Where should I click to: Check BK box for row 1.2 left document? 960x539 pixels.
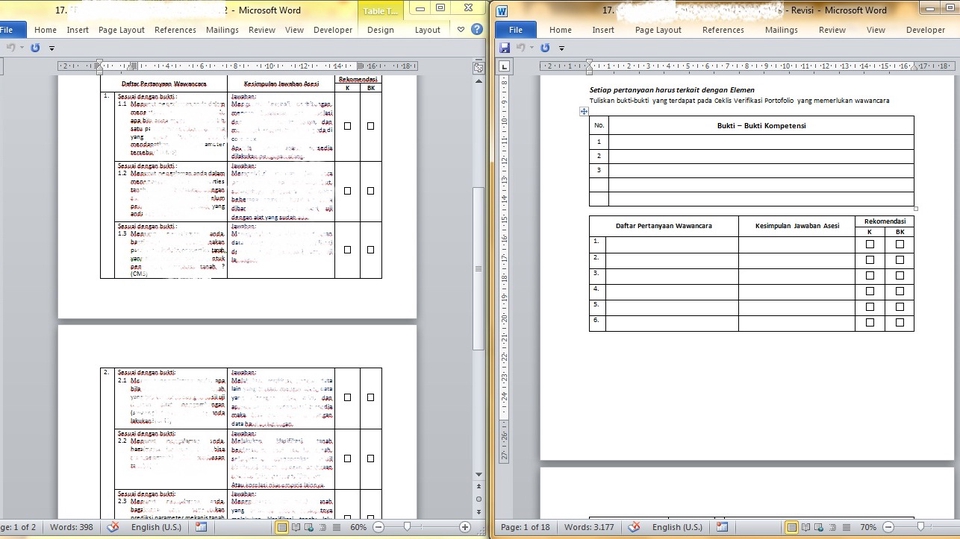pyautogui.click(x=370, y=190)
